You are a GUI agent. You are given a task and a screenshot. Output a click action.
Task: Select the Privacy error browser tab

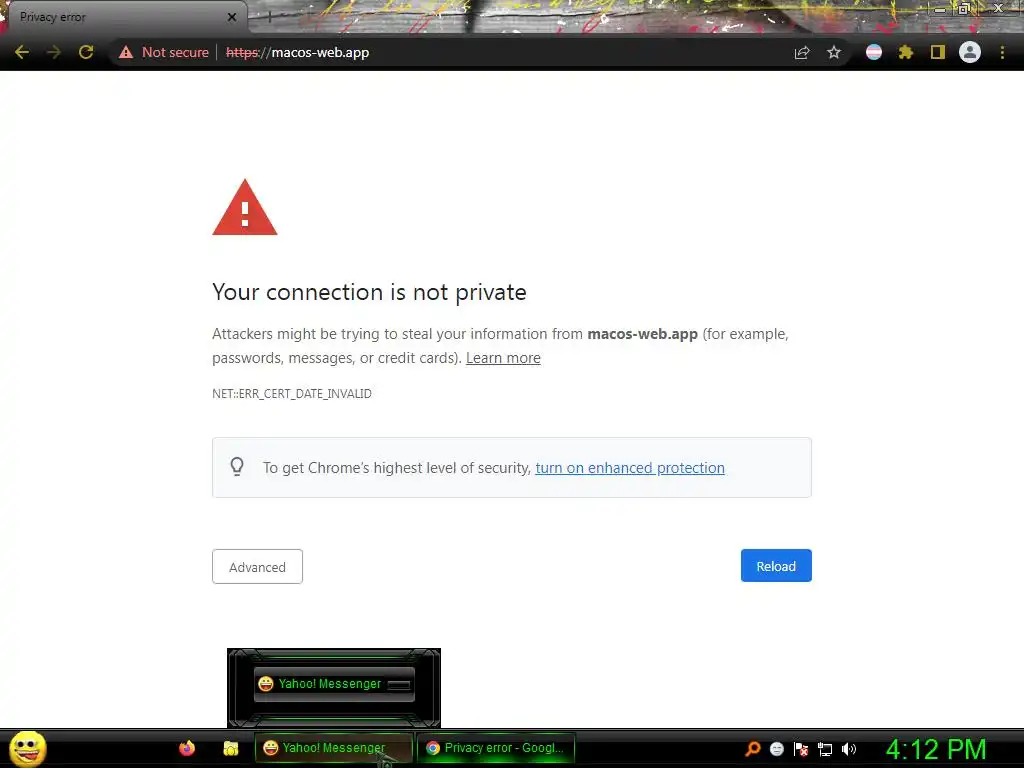coord(118,17)
